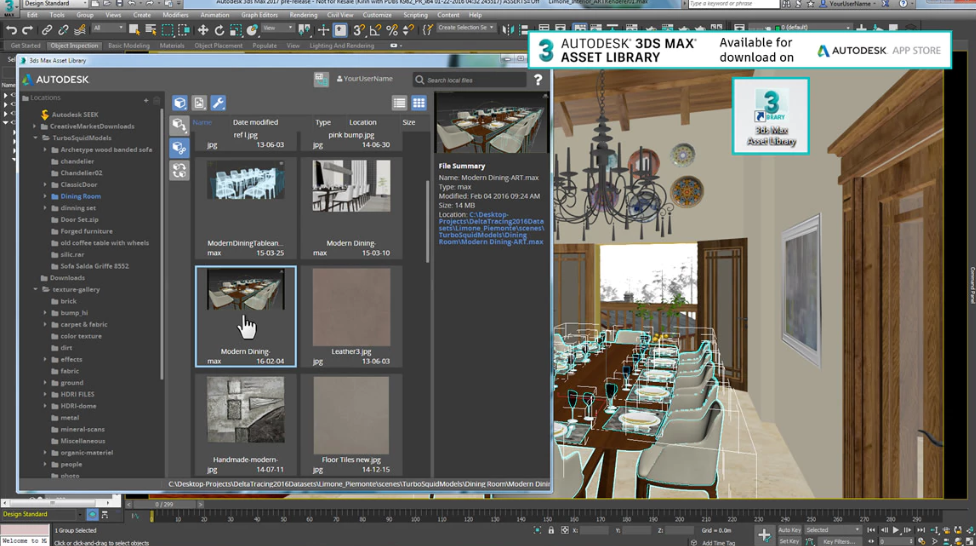Click the keyword or phrase search box
The width and height of the screenshot is (976, 546).
(x=733, y=4)
